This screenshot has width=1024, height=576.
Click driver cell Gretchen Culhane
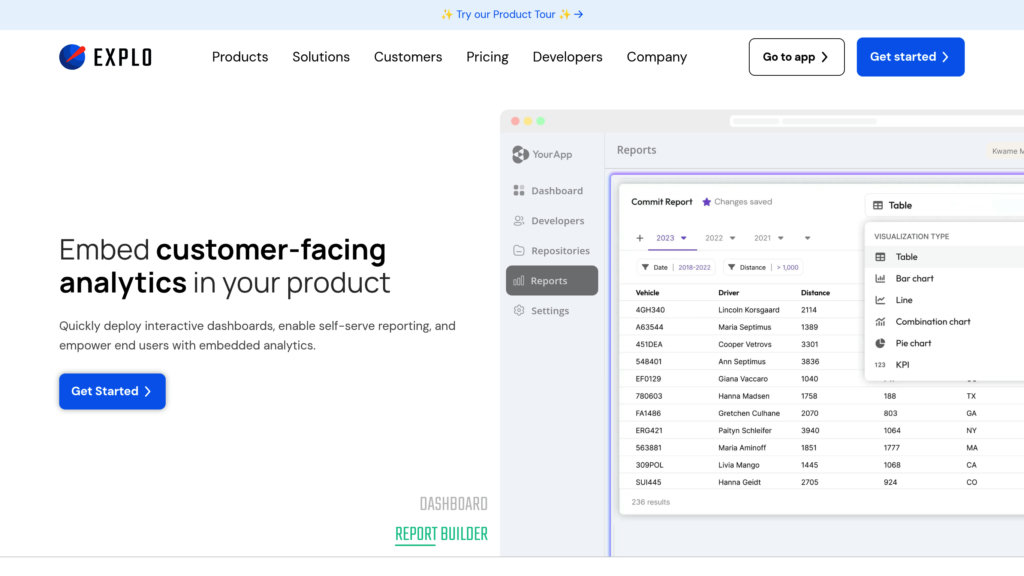pos(749,413)
